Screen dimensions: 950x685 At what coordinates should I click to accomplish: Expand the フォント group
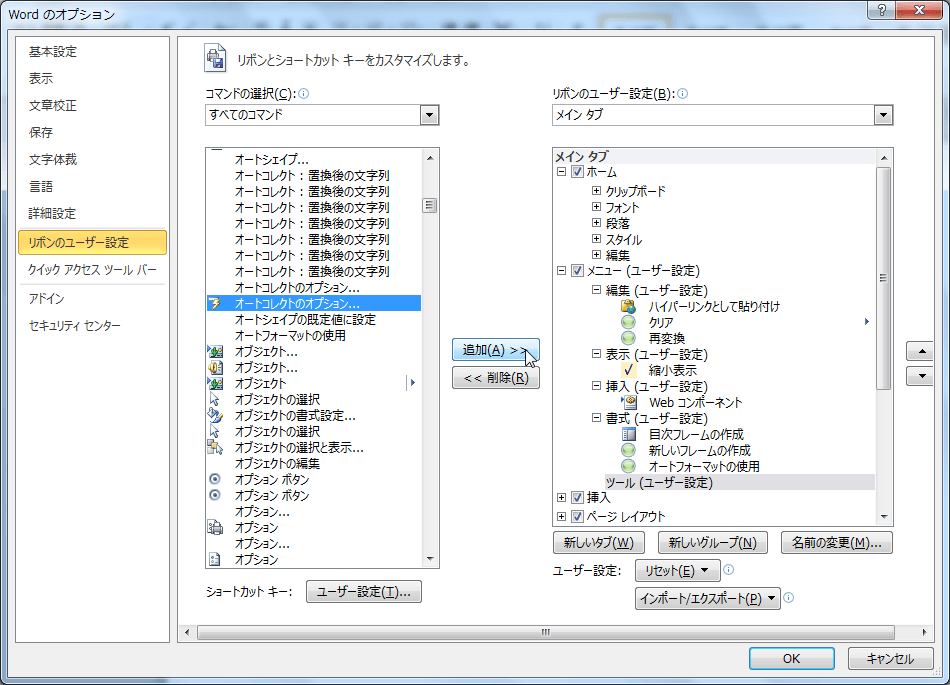pyautogui.click(x=596, y=207)
